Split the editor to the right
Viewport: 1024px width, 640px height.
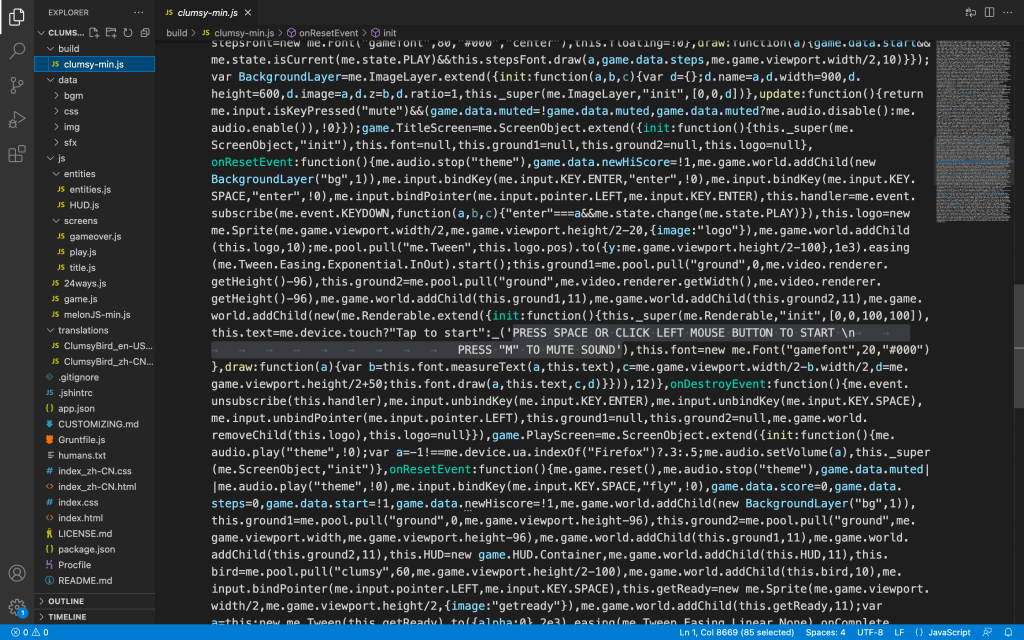pos(990,13)
